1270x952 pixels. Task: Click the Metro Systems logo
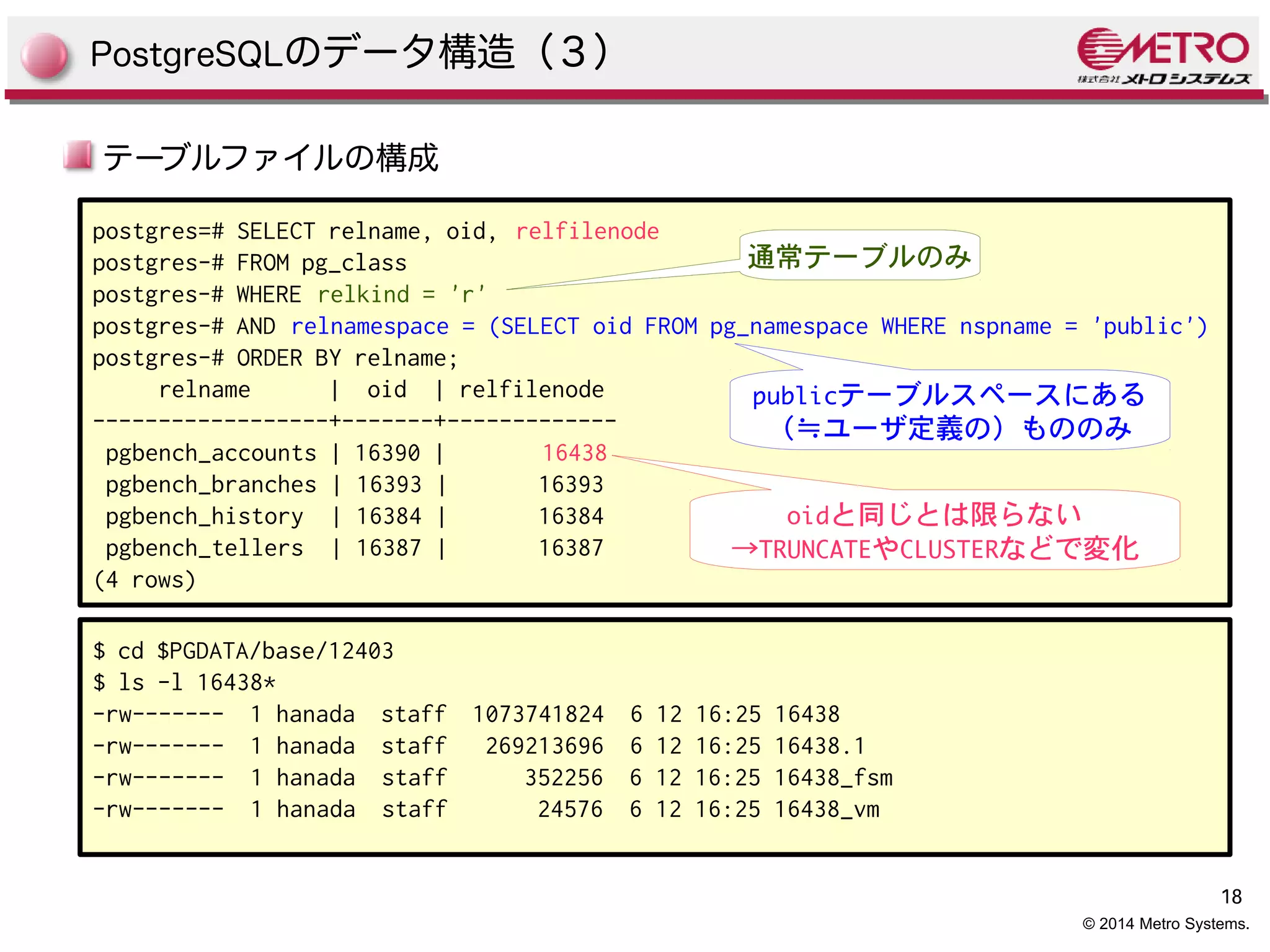(x=1164, y=56)
